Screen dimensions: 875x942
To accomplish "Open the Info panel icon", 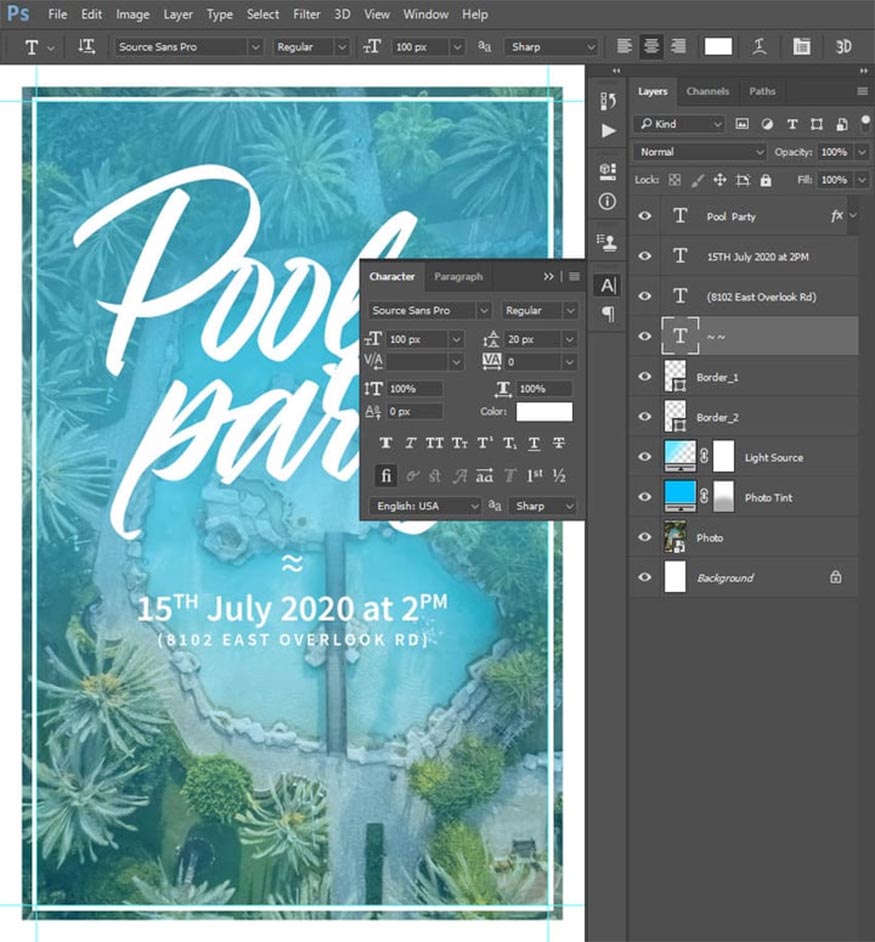I will (607, 201).
